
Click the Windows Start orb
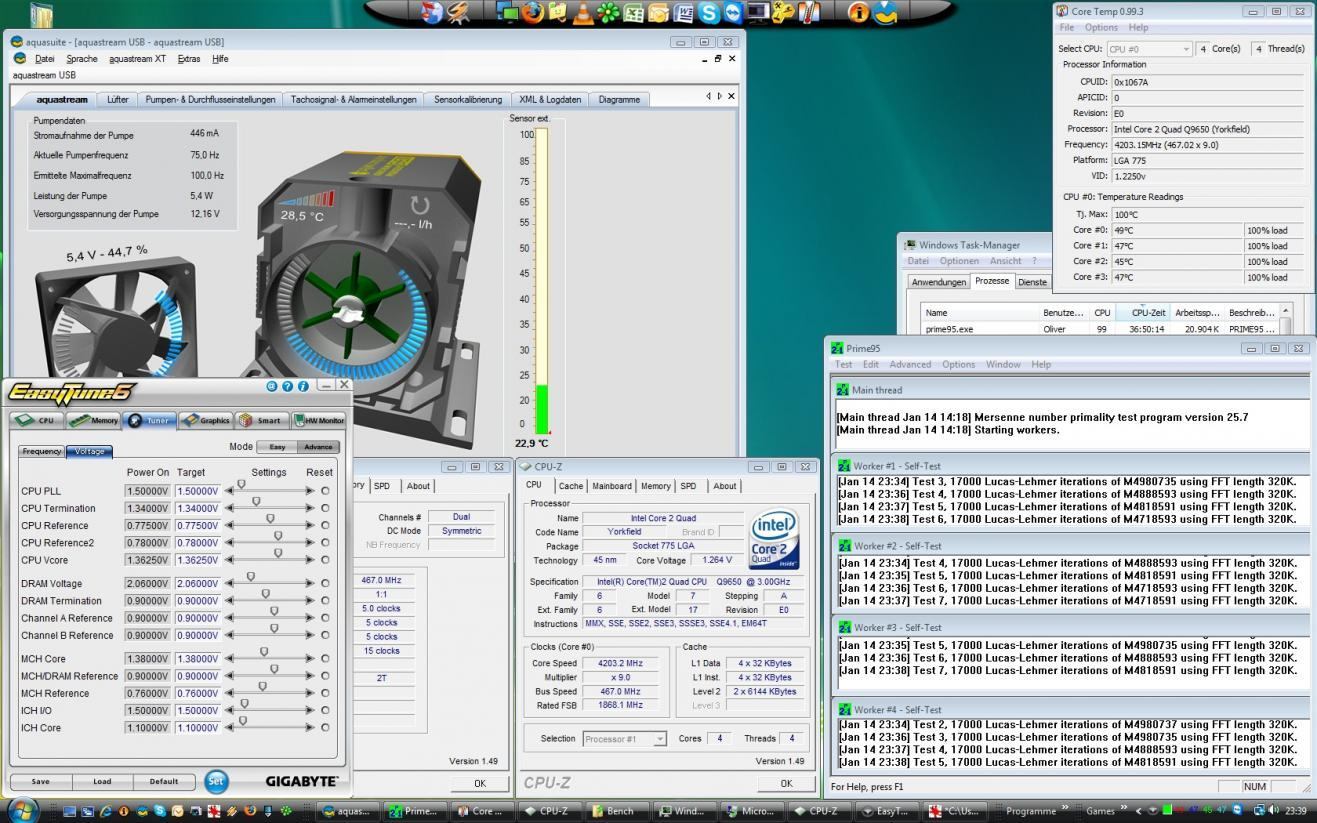click(x=22, y=809)
